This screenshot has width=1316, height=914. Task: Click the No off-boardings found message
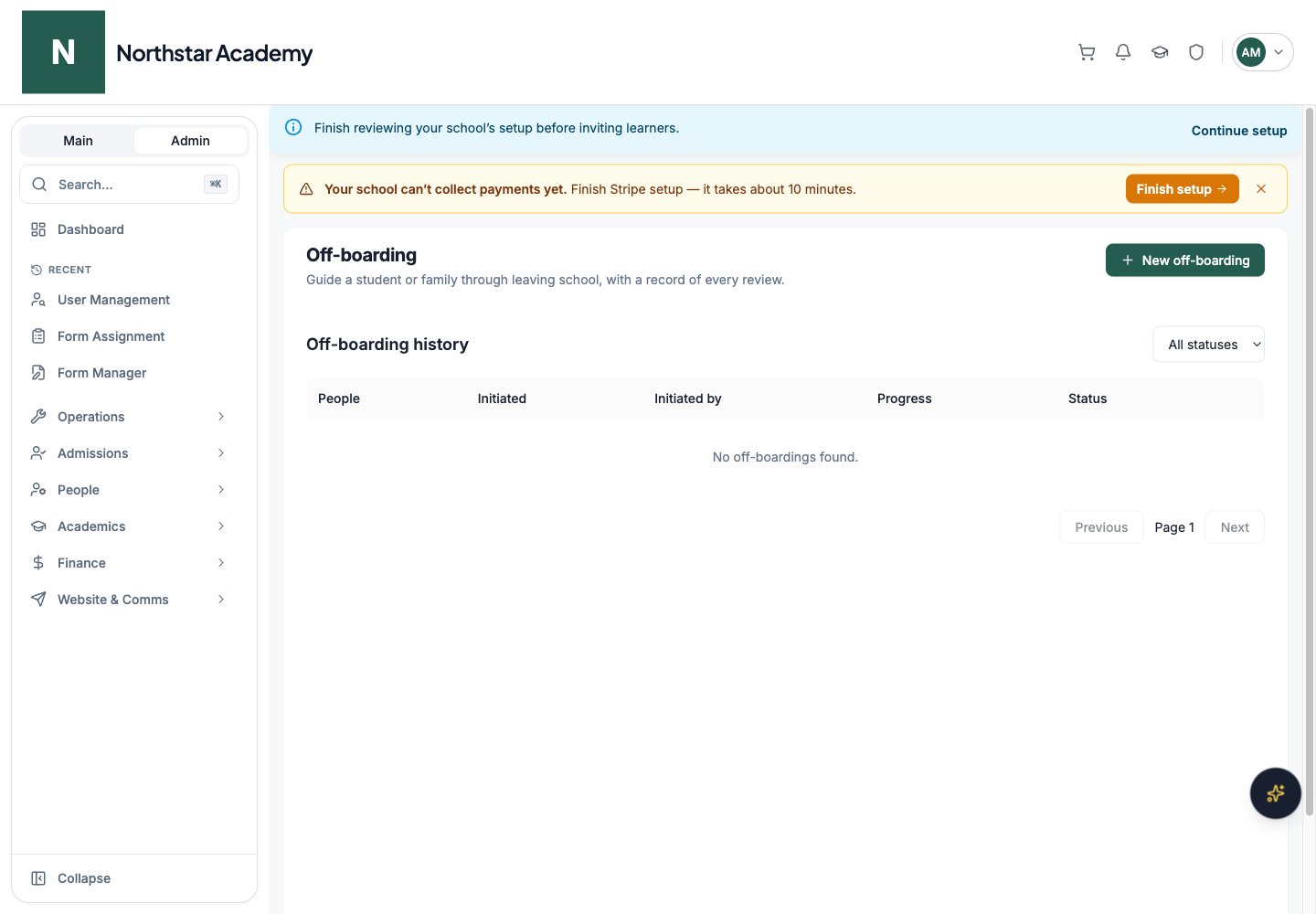click(785, 457)
